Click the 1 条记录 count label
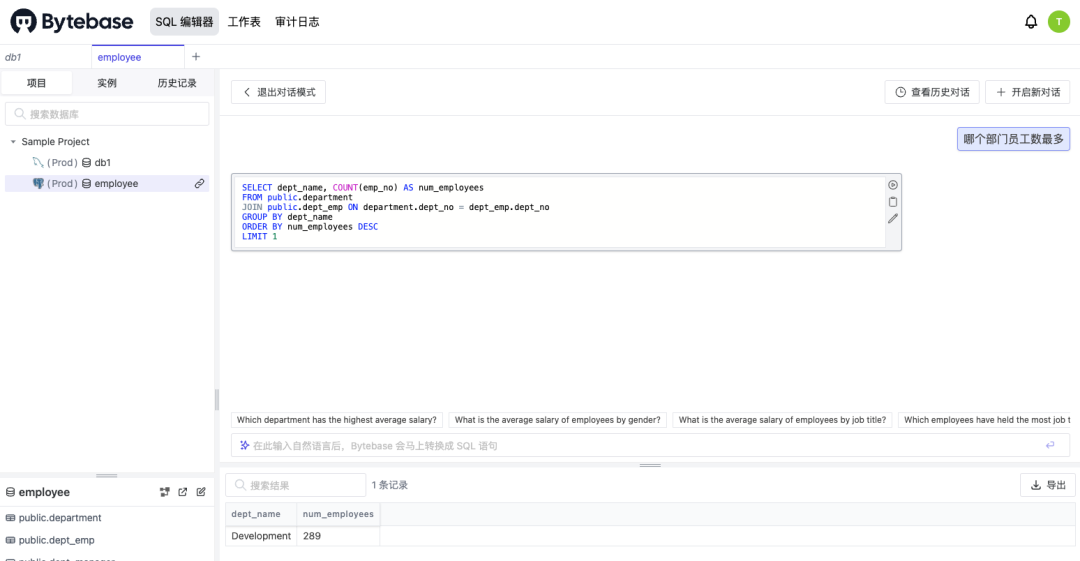The width and height of the screenshot is (1080, 561). 390,485
